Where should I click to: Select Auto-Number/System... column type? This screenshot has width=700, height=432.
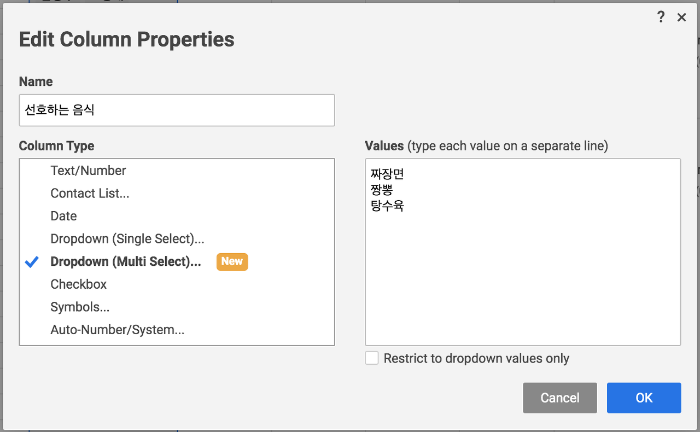click(117, 329)
